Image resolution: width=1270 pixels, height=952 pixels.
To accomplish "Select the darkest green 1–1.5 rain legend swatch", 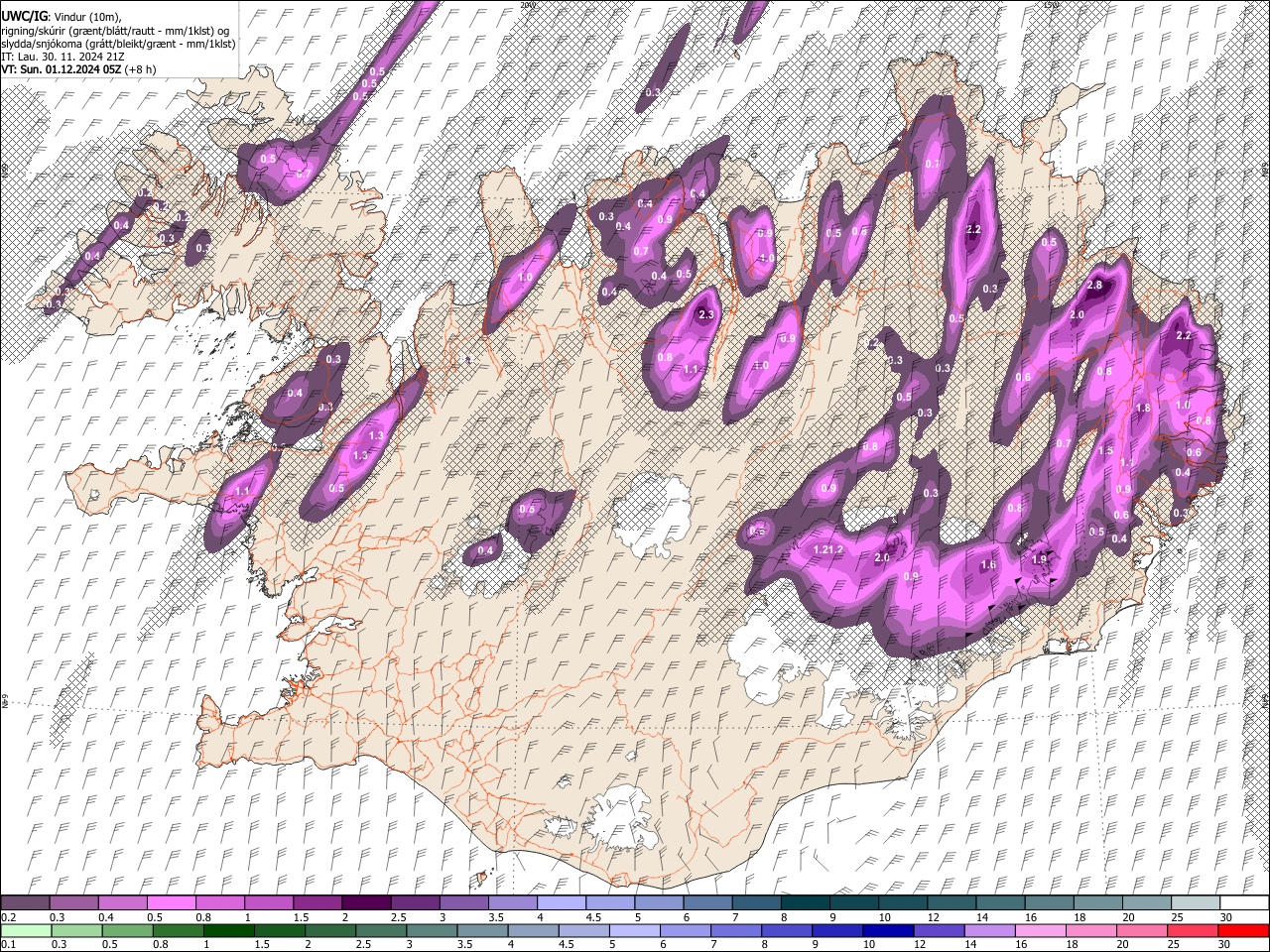I will click(x=229, y=931).
